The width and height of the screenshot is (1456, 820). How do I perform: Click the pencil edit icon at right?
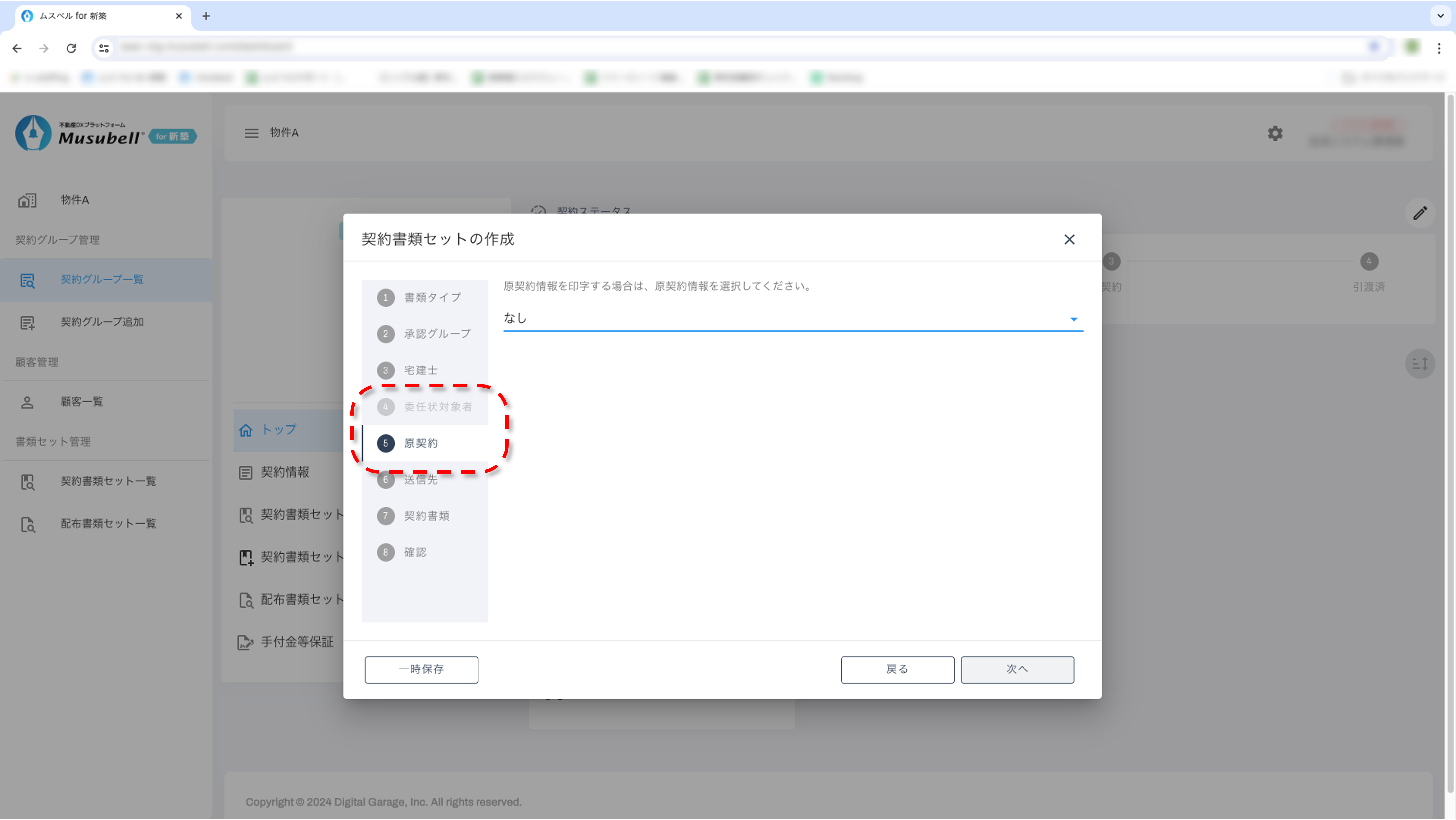(1420, 213)
